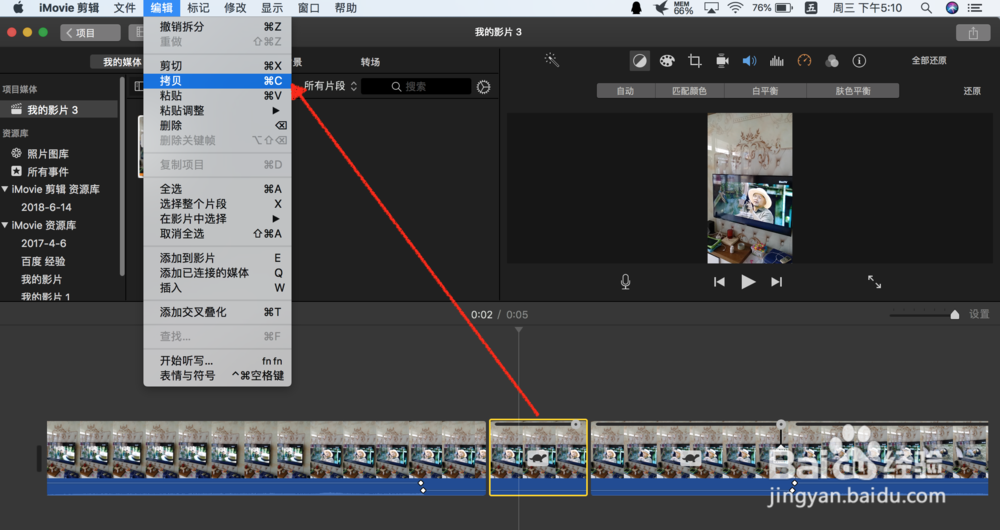Open noise reduction and equalizer icon

777,61
